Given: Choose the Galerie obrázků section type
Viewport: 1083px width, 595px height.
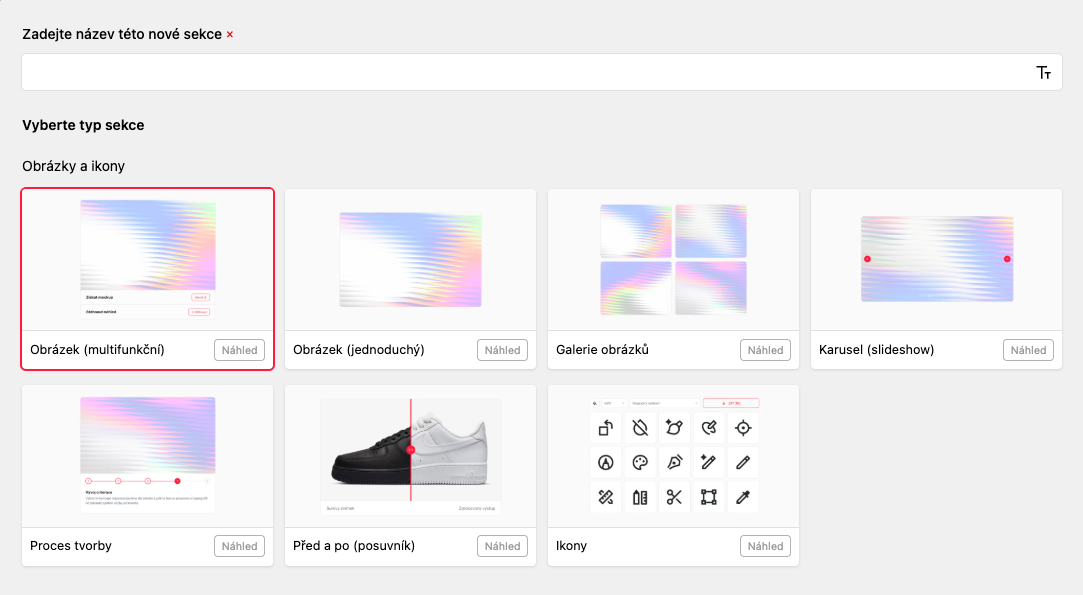Looking at the screenshot, I should (673, 279).
